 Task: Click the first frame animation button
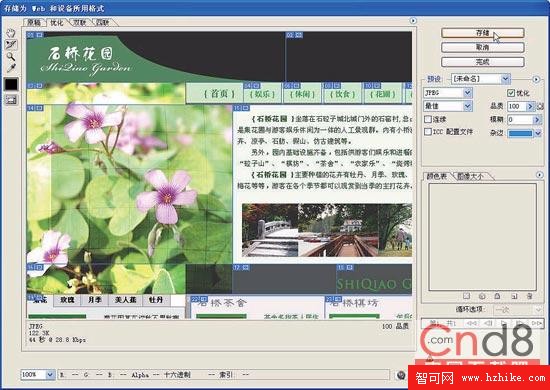point(472,323)
